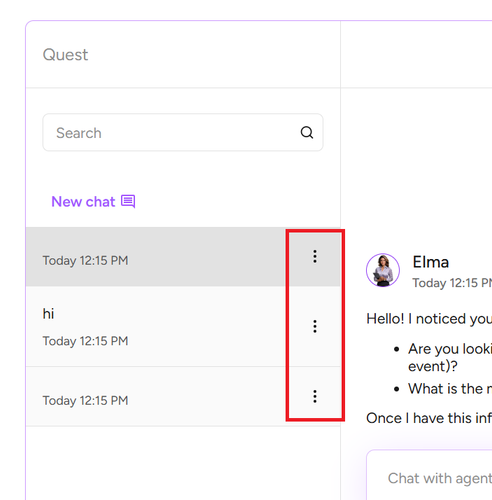The image size is (492, 500).
Task: Open the last untitled chat in list
Action: [x=156, y=396]
